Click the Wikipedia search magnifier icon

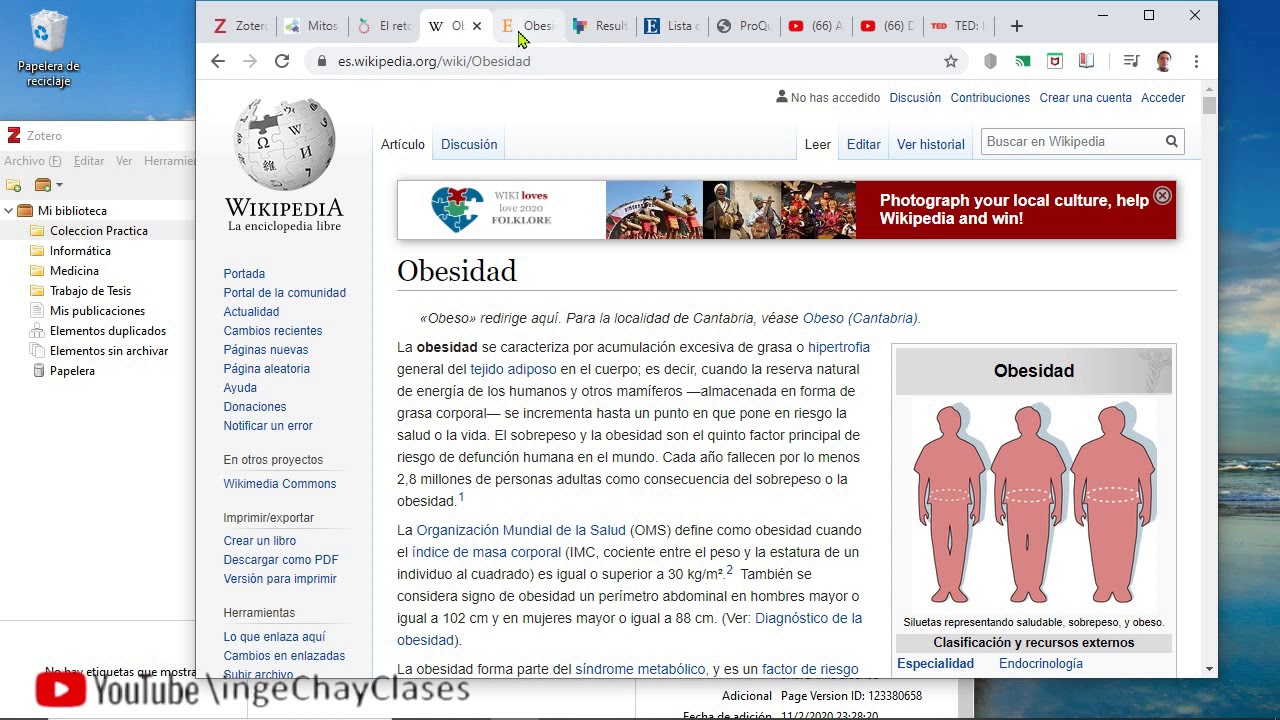[1171, 142]
